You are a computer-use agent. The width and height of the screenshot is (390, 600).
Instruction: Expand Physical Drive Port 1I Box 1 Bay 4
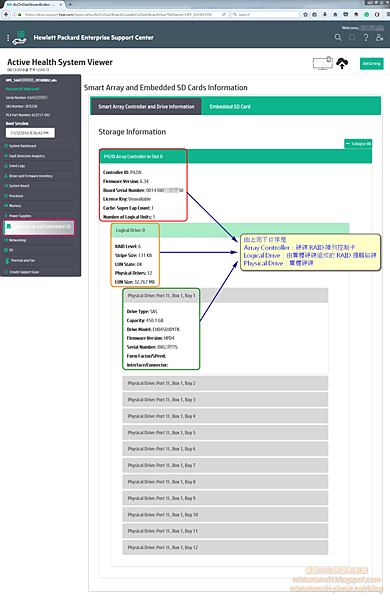click(225, 416)
